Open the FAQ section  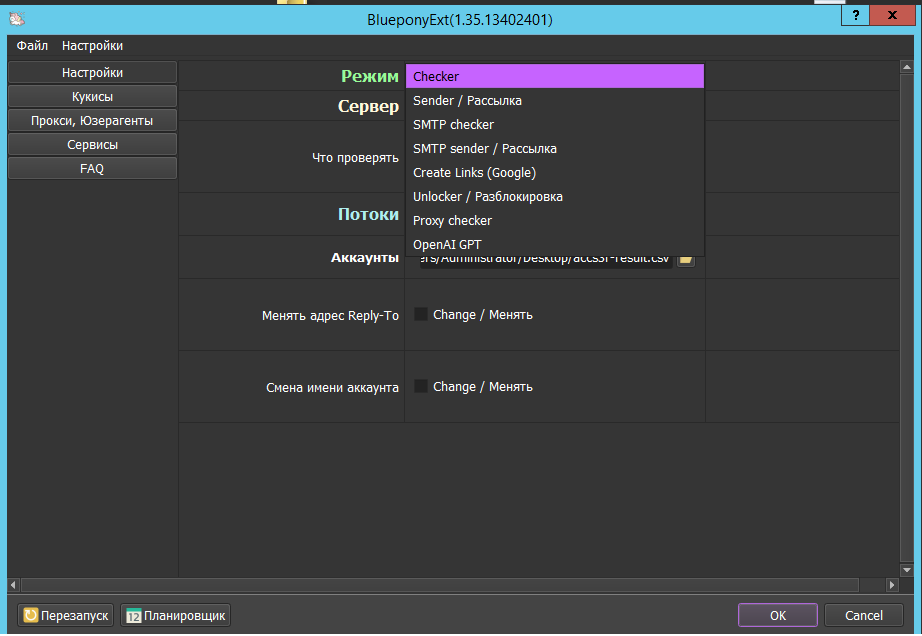[92, 169]
